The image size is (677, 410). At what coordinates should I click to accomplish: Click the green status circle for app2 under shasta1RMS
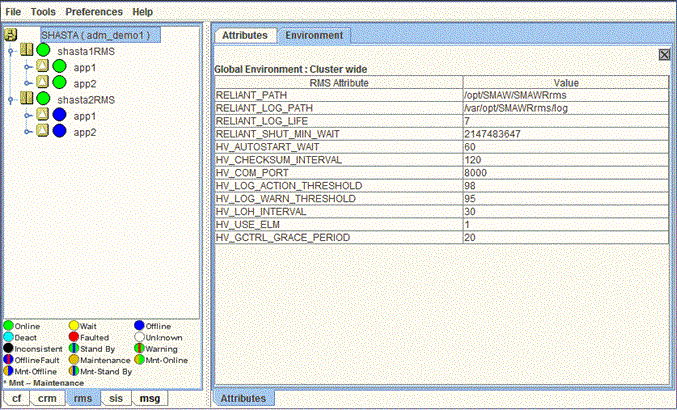pos(59,83)
